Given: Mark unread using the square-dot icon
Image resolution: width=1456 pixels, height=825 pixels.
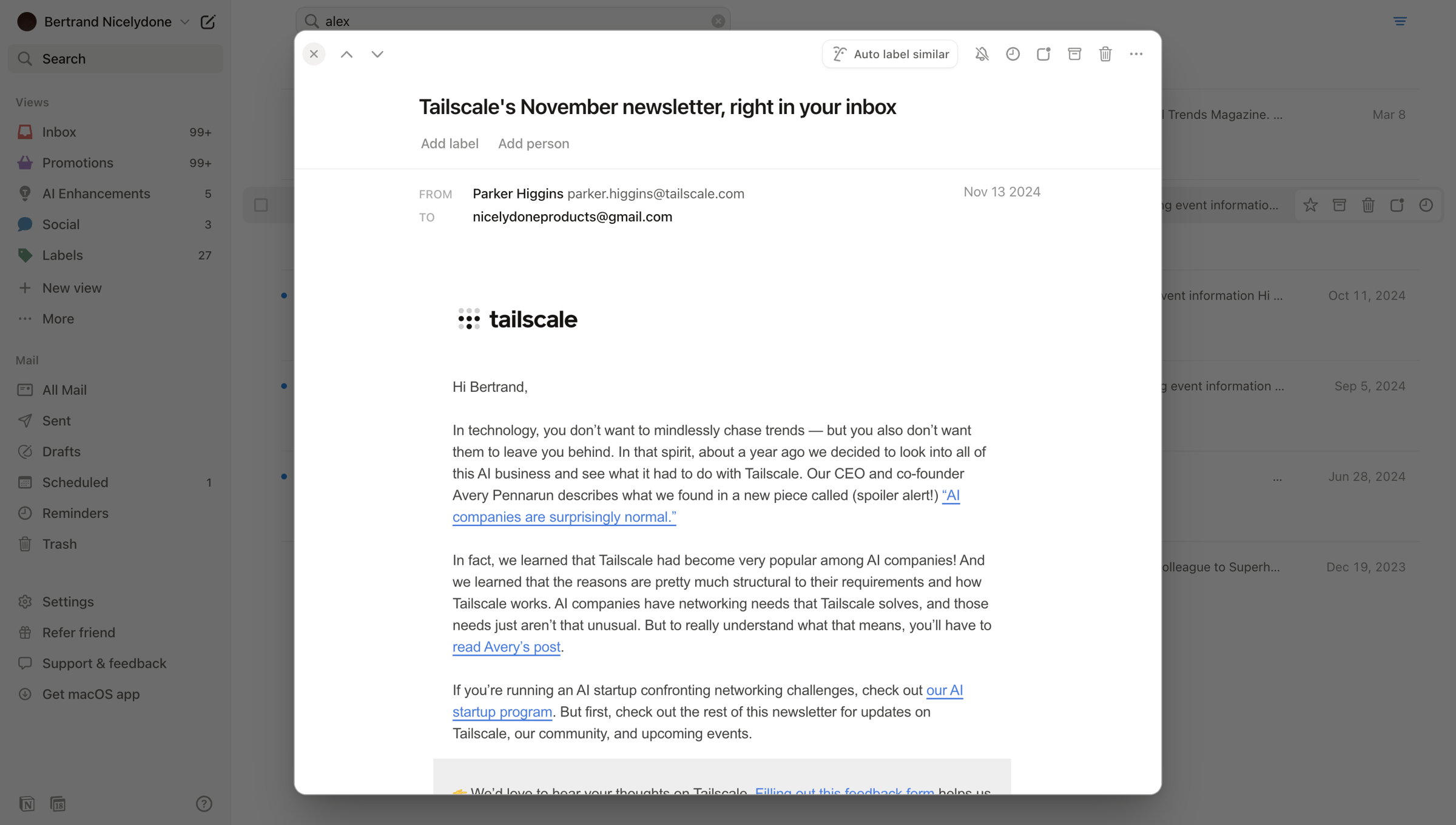Looking at the screenshot, I should (x=1043, y=54).
